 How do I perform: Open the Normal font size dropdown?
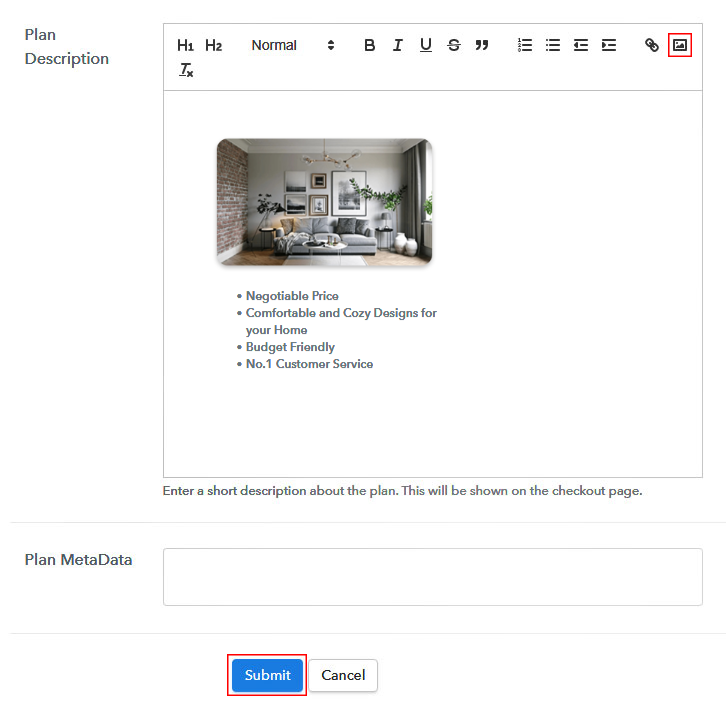pyautogui.click(x=293, y=45)
